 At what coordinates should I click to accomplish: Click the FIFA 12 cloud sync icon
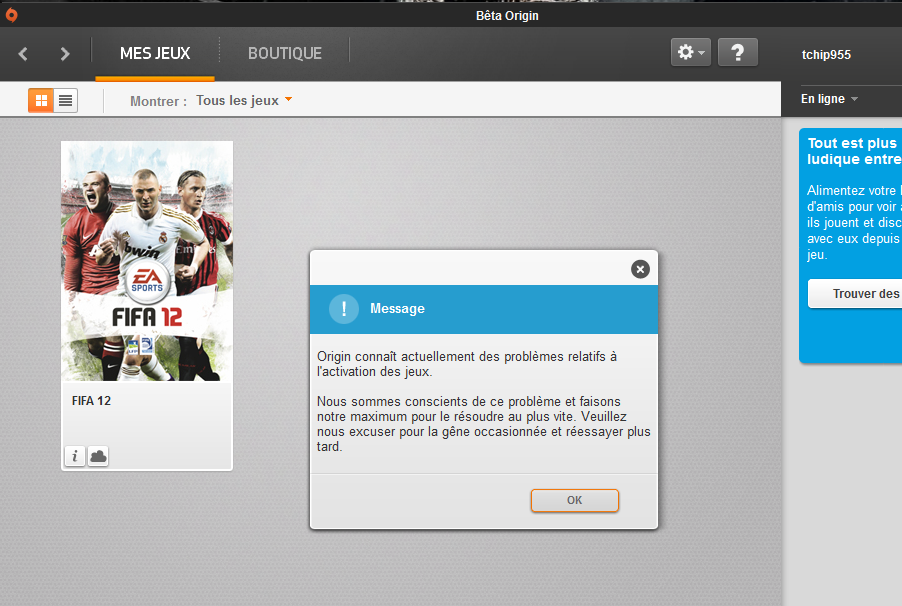pyautogui.click(x=98, y=456)
